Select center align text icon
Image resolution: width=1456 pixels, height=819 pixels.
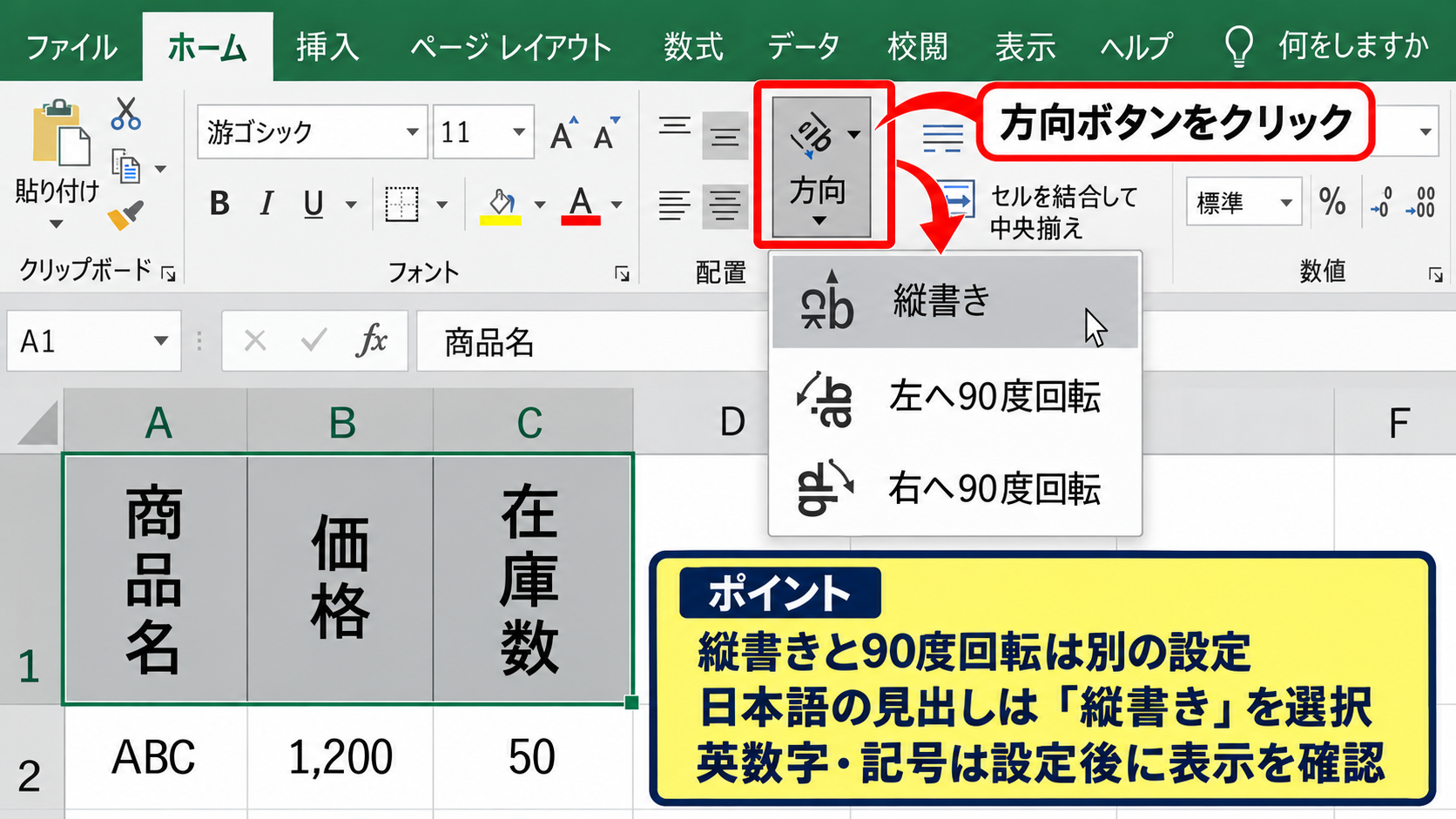pyautogui.click(x=725, y=205)
